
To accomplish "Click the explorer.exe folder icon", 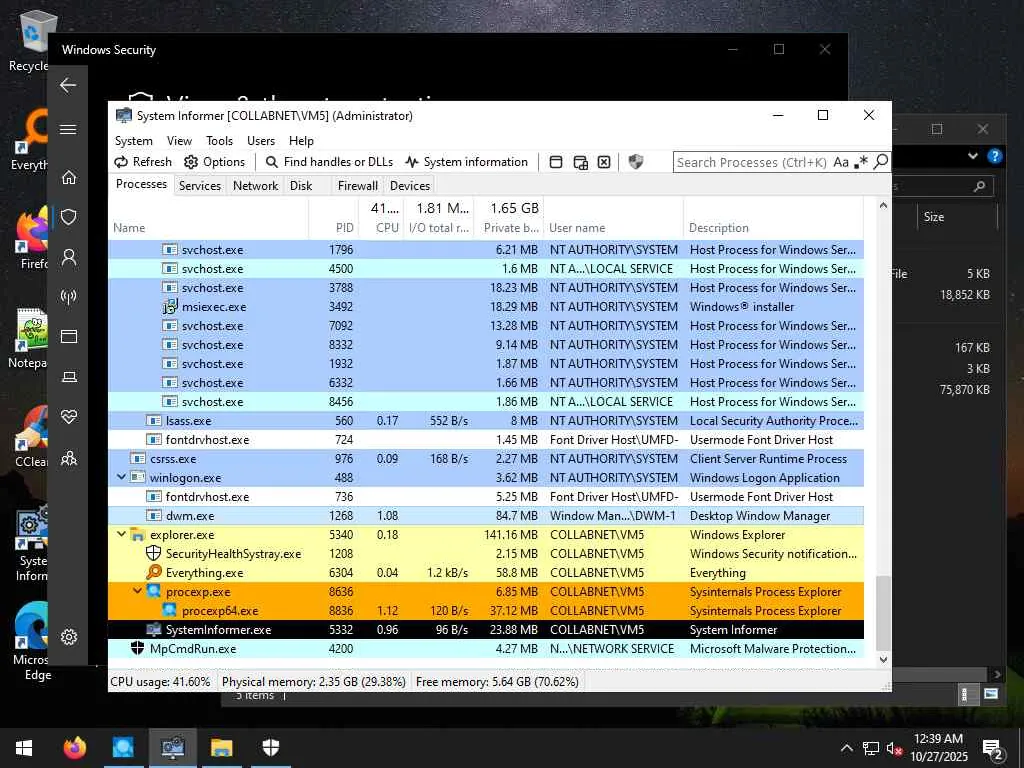I will pos(137,535).
